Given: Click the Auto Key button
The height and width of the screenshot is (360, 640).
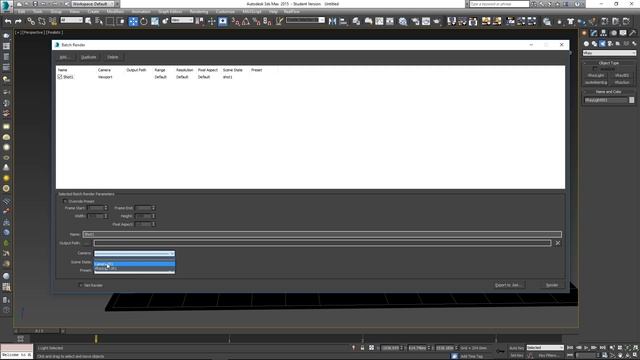Looking at the screenshot, I should [516, 348].
